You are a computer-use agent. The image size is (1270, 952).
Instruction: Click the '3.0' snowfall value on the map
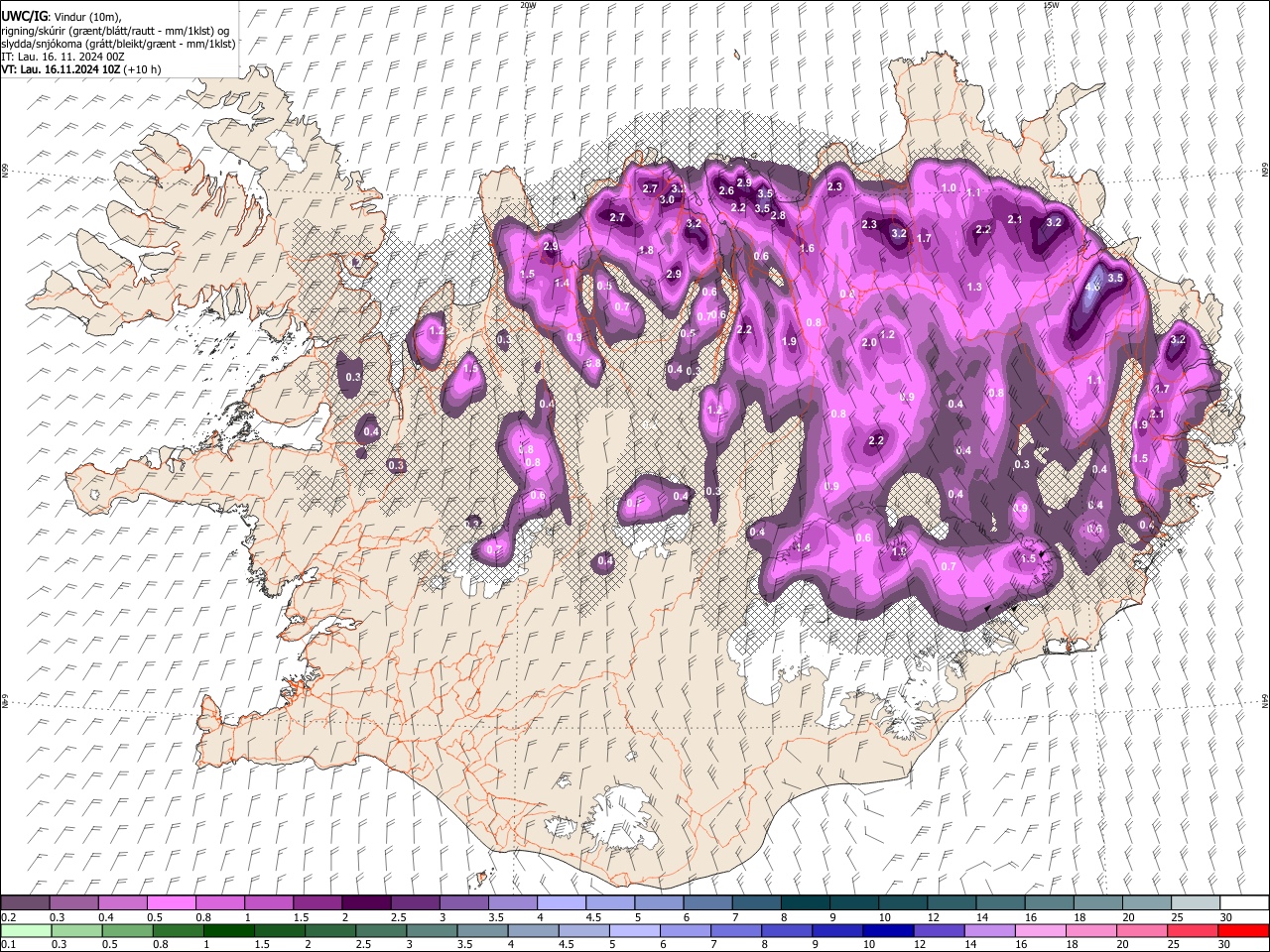[x=667, y=199]
